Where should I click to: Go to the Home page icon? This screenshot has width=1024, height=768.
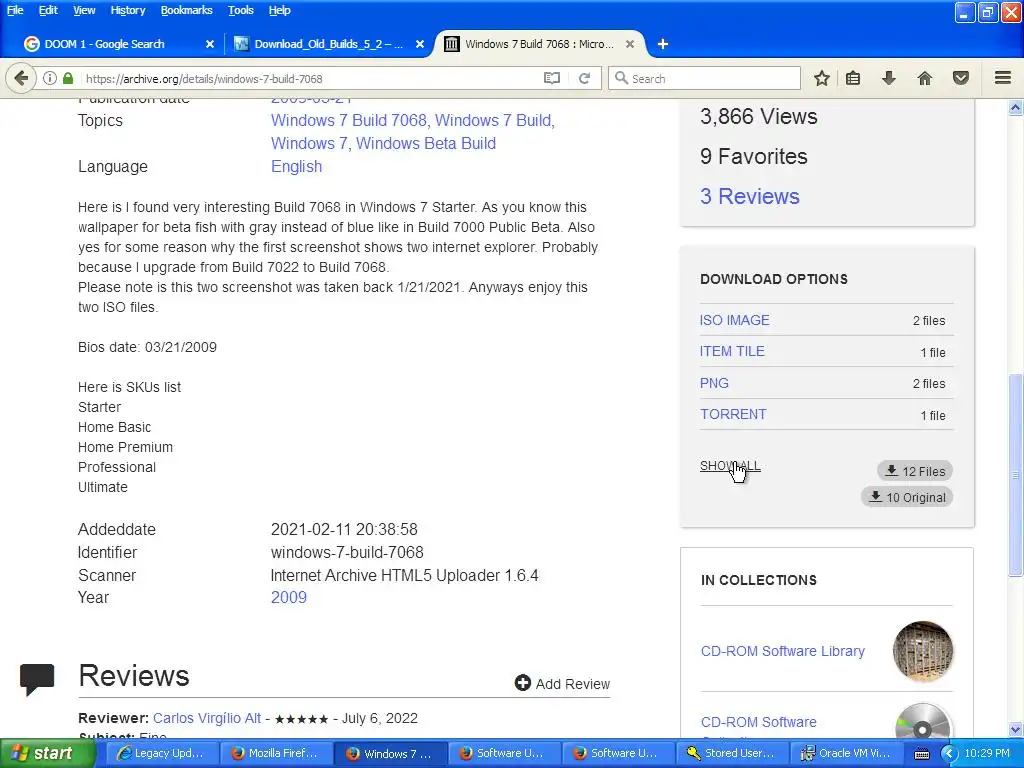click(925, 78)
